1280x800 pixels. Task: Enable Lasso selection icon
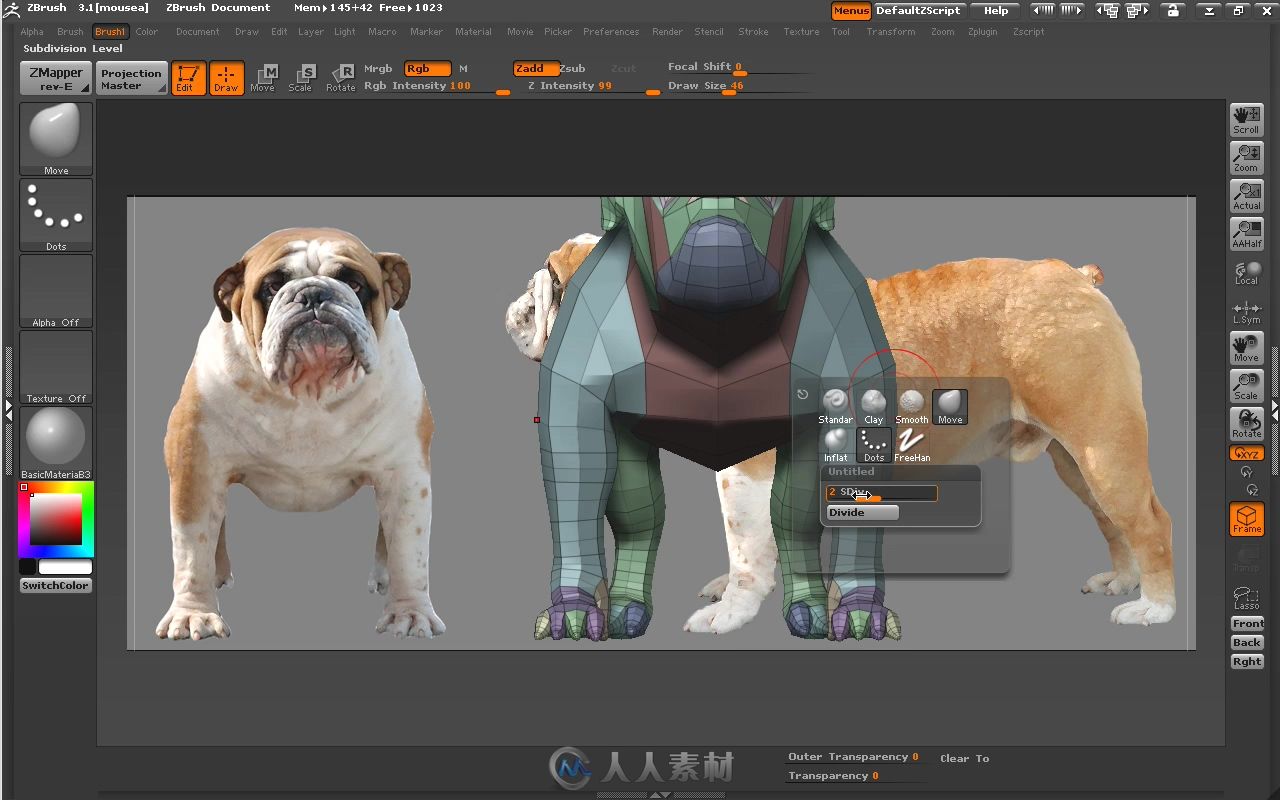coord(1247,597)
